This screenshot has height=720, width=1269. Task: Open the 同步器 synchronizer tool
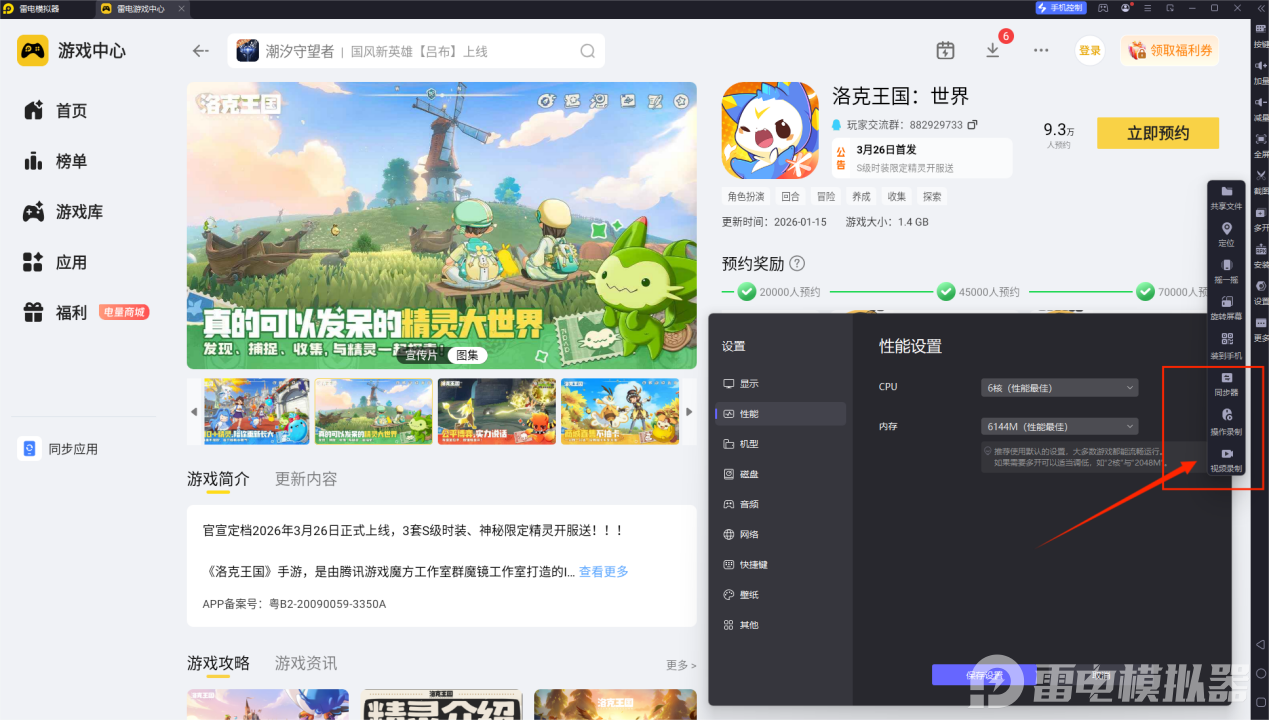(1226, 384)
